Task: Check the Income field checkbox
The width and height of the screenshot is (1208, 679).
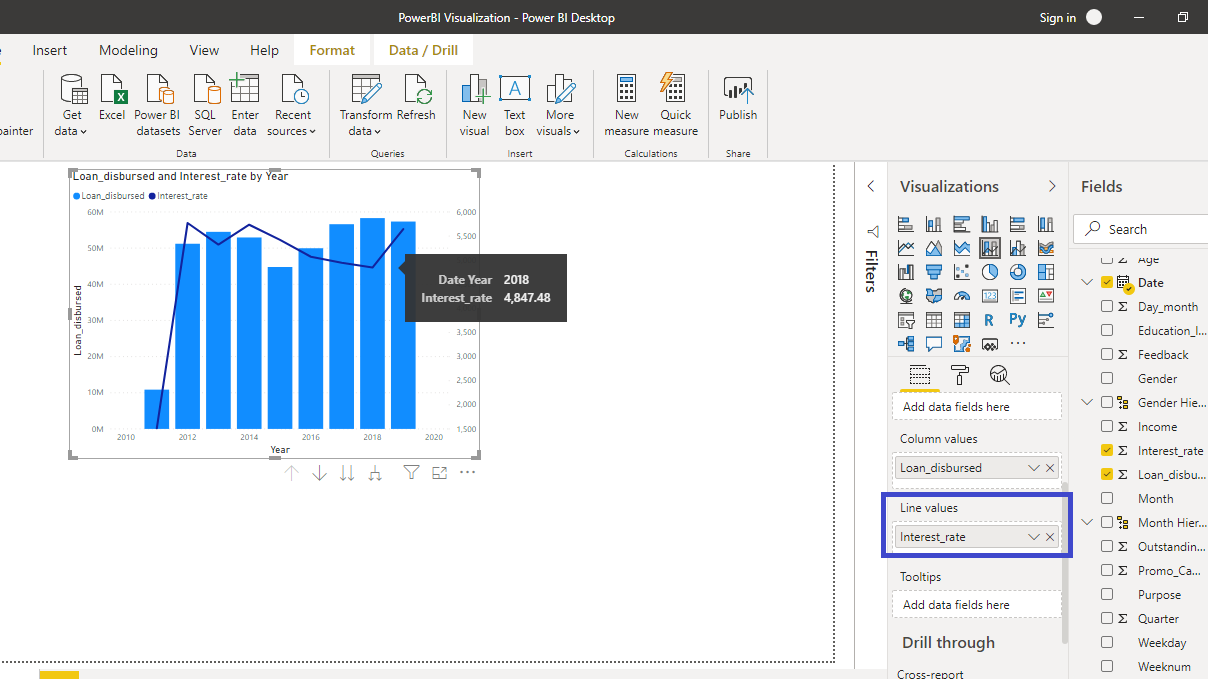Action: pyautogui.click(x=1107, y=427)
